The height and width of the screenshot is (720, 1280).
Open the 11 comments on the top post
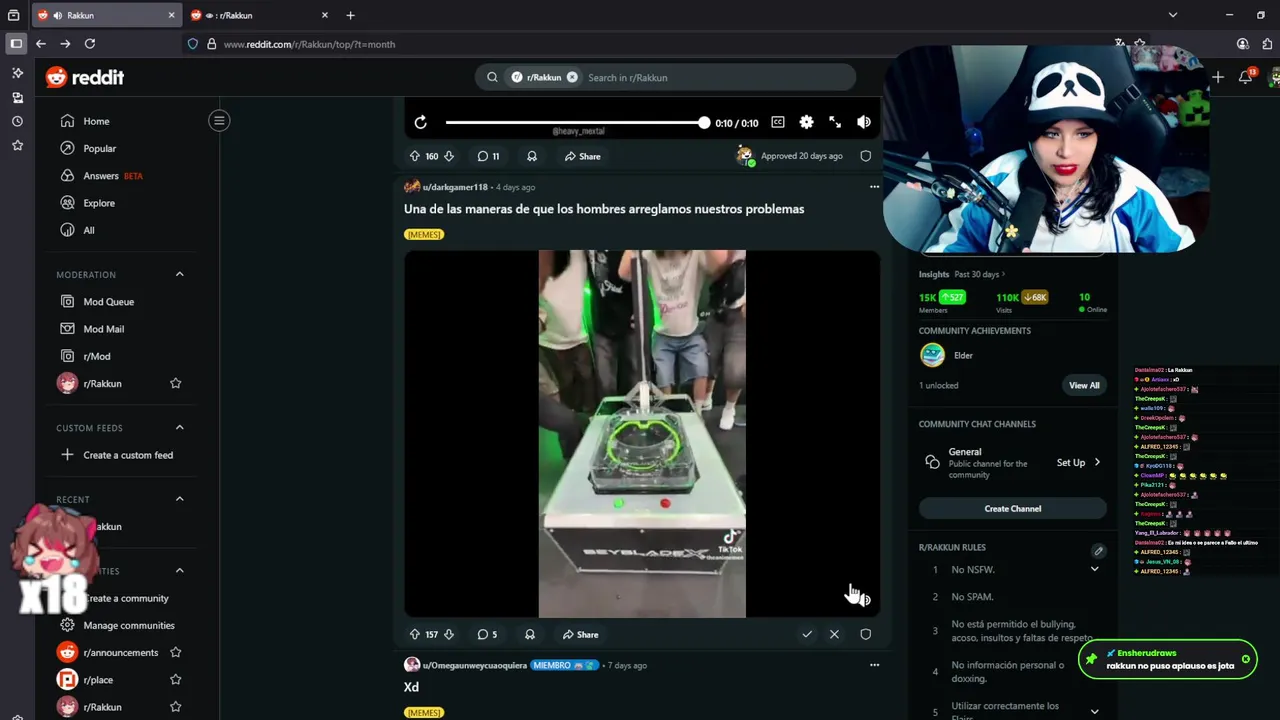(x=488, y=156)
